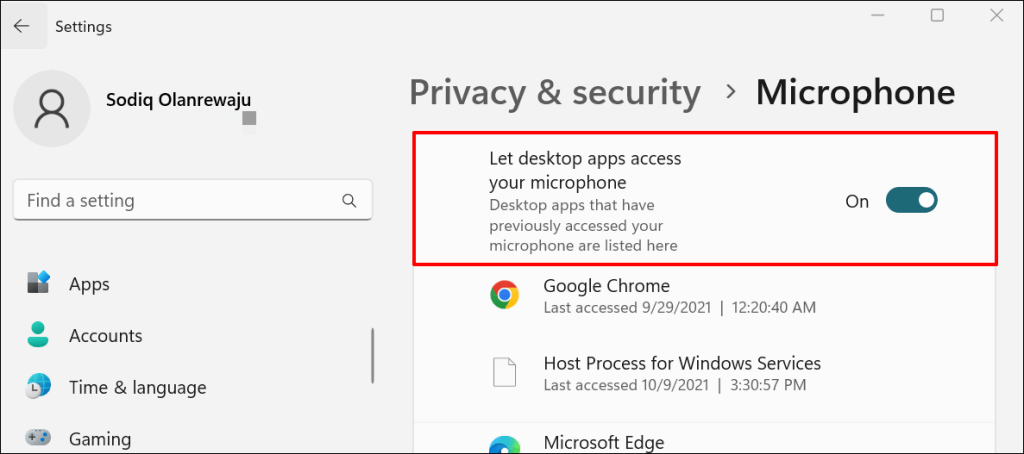Go back to Privacy & security breadcrumb
This screenshot has width=1024, height=454.
(x=554, y=93)
